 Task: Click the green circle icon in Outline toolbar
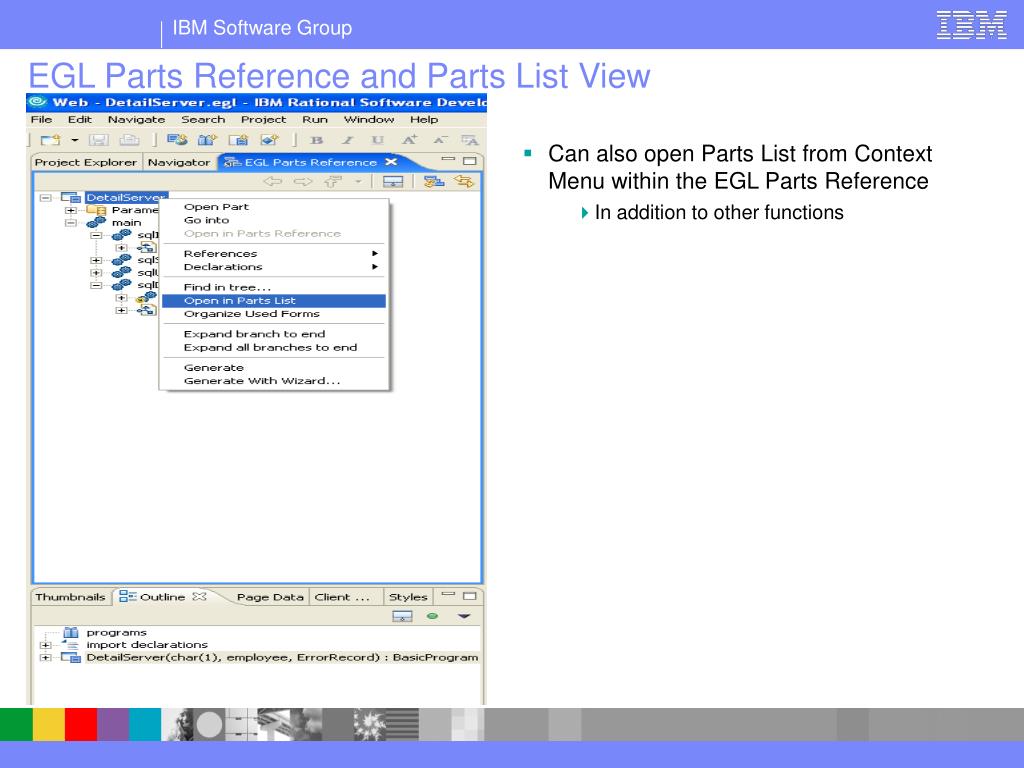pyautogui.click(x=432, y=616)
